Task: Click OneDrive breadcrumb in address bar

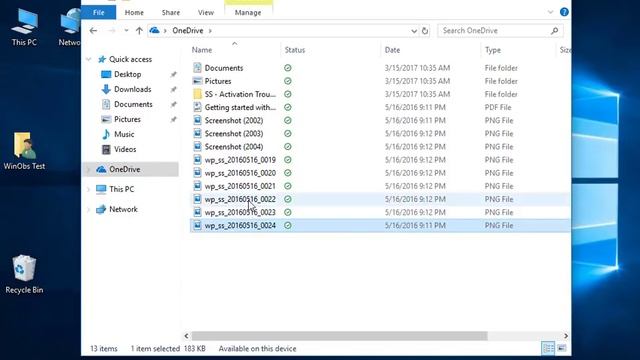Action: pyautogui.click(x=188, y=31)
